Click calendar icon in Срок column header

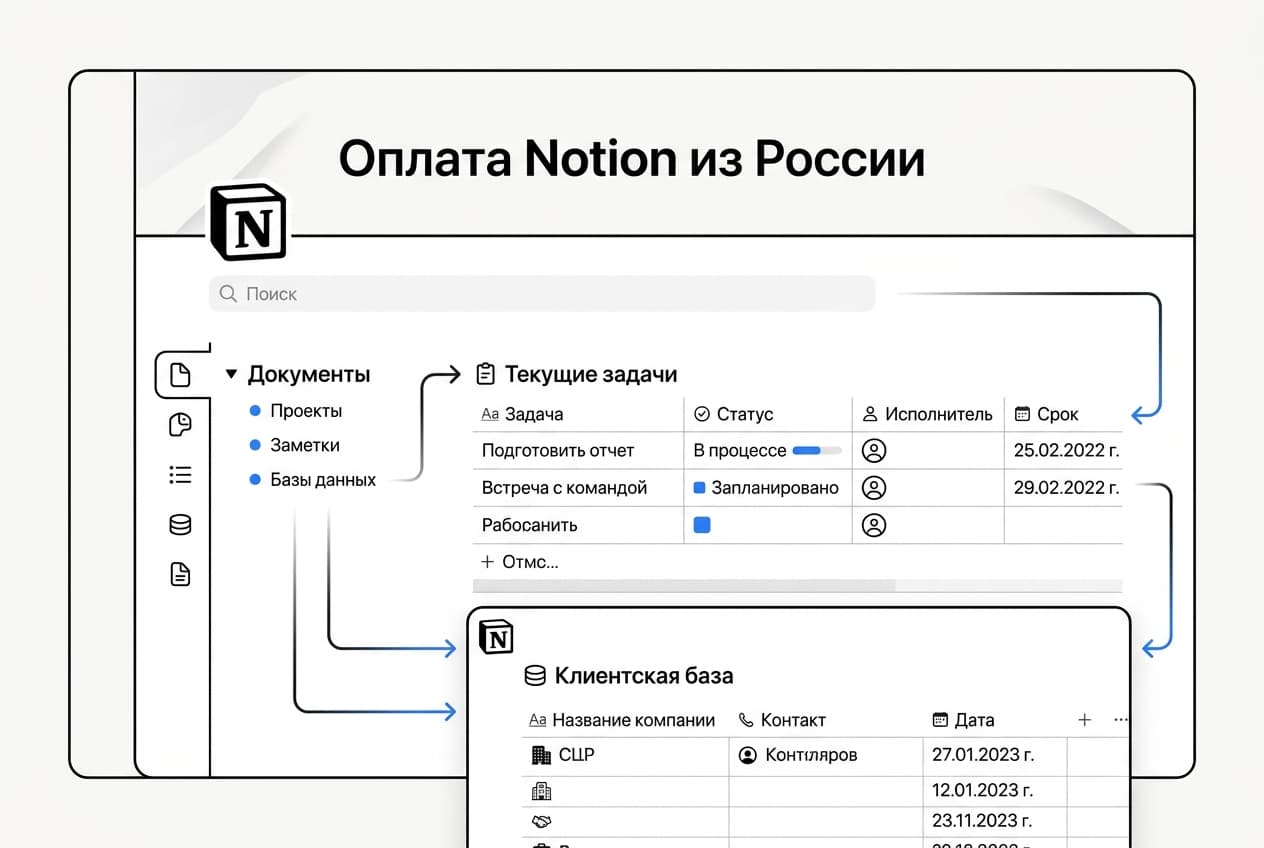[x=1022, y=414]
